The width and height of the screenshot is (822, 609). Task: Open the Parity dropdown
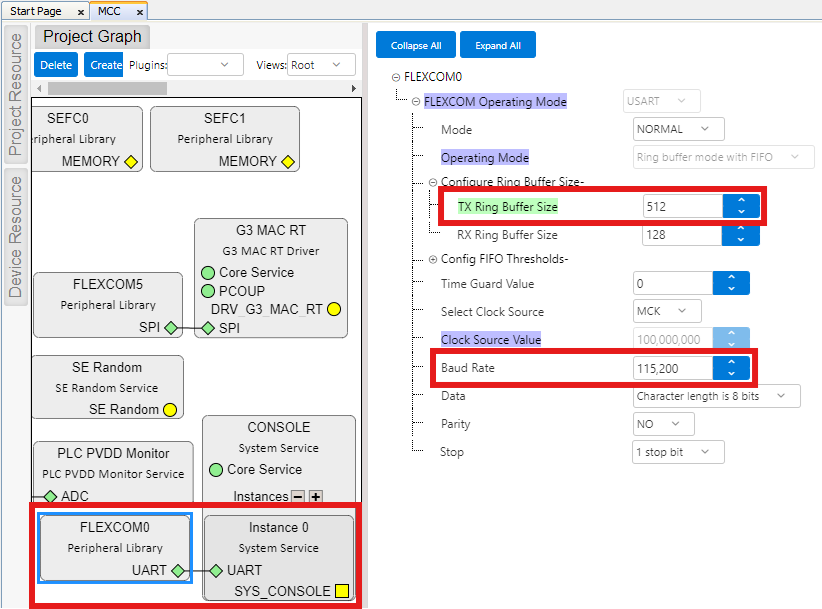(664, 424)
